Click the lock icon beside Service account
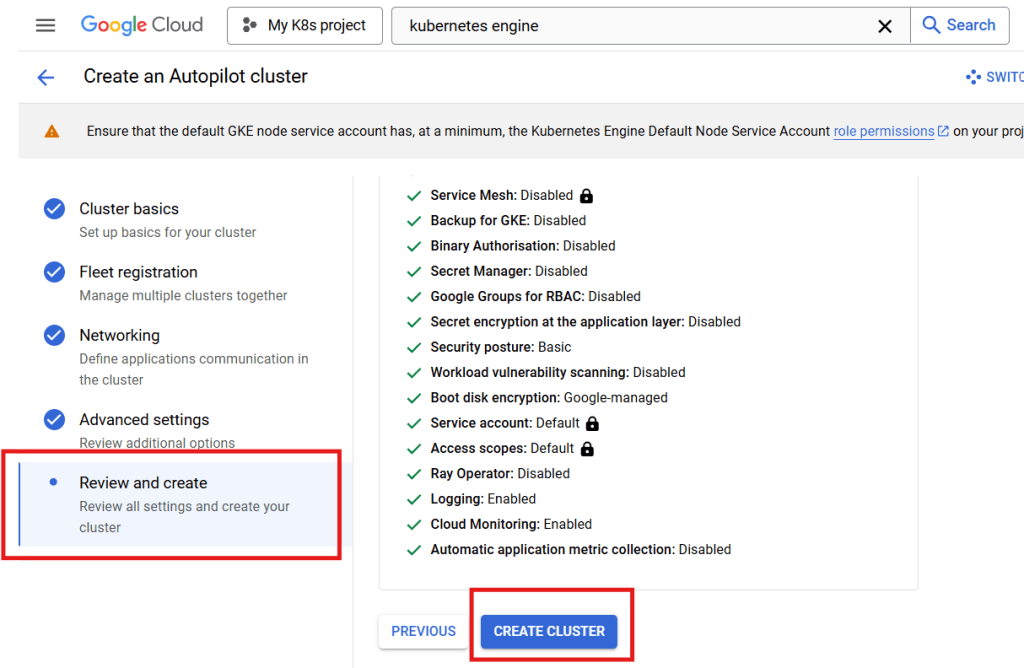This screenshot has width=1024, height=668. [x=592, y=424]
